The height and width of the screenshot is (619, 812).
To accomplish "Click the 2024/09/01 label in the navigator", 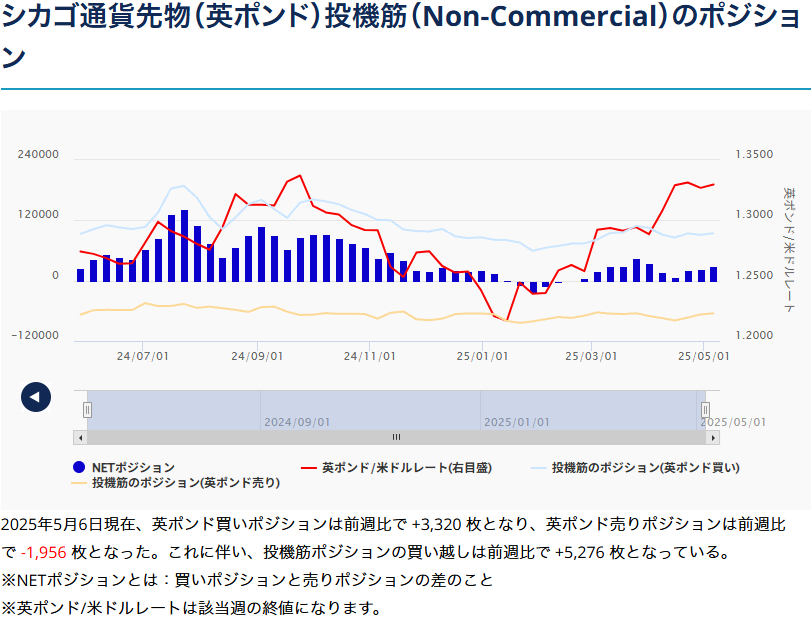I will (x=297, y=422).
